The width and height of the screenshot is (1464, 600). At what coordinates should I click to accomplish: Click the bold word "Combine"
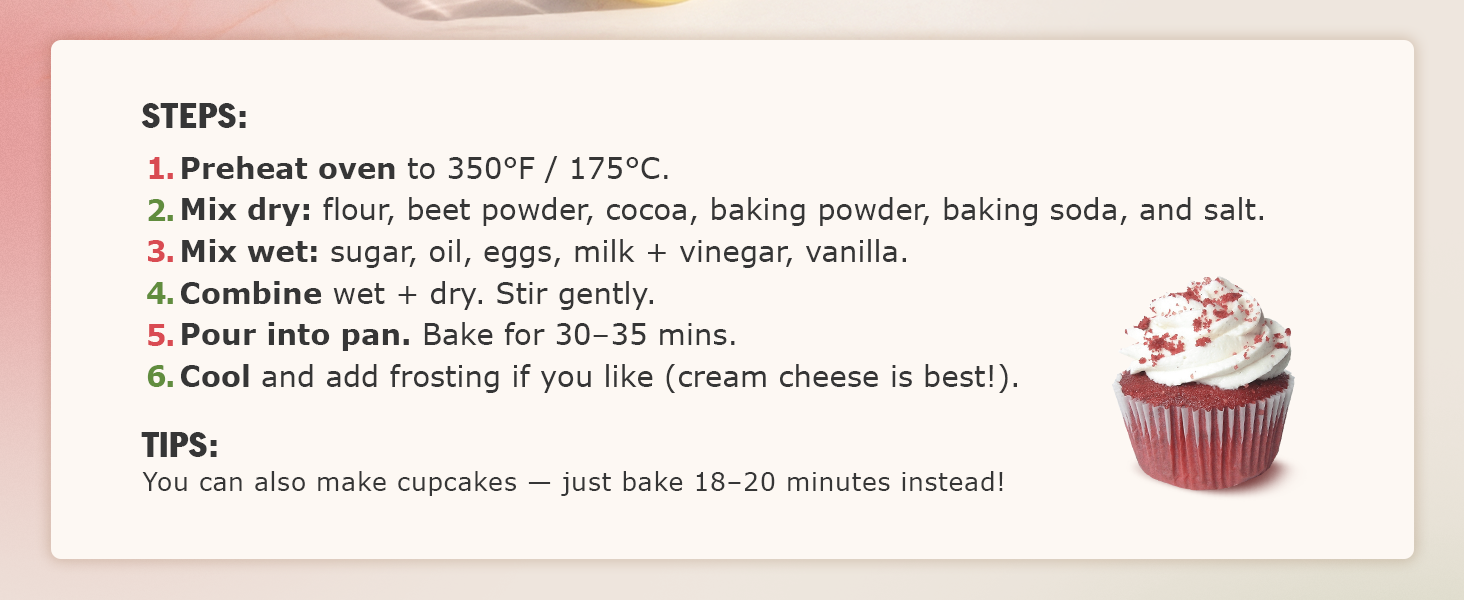pos(251,295)
